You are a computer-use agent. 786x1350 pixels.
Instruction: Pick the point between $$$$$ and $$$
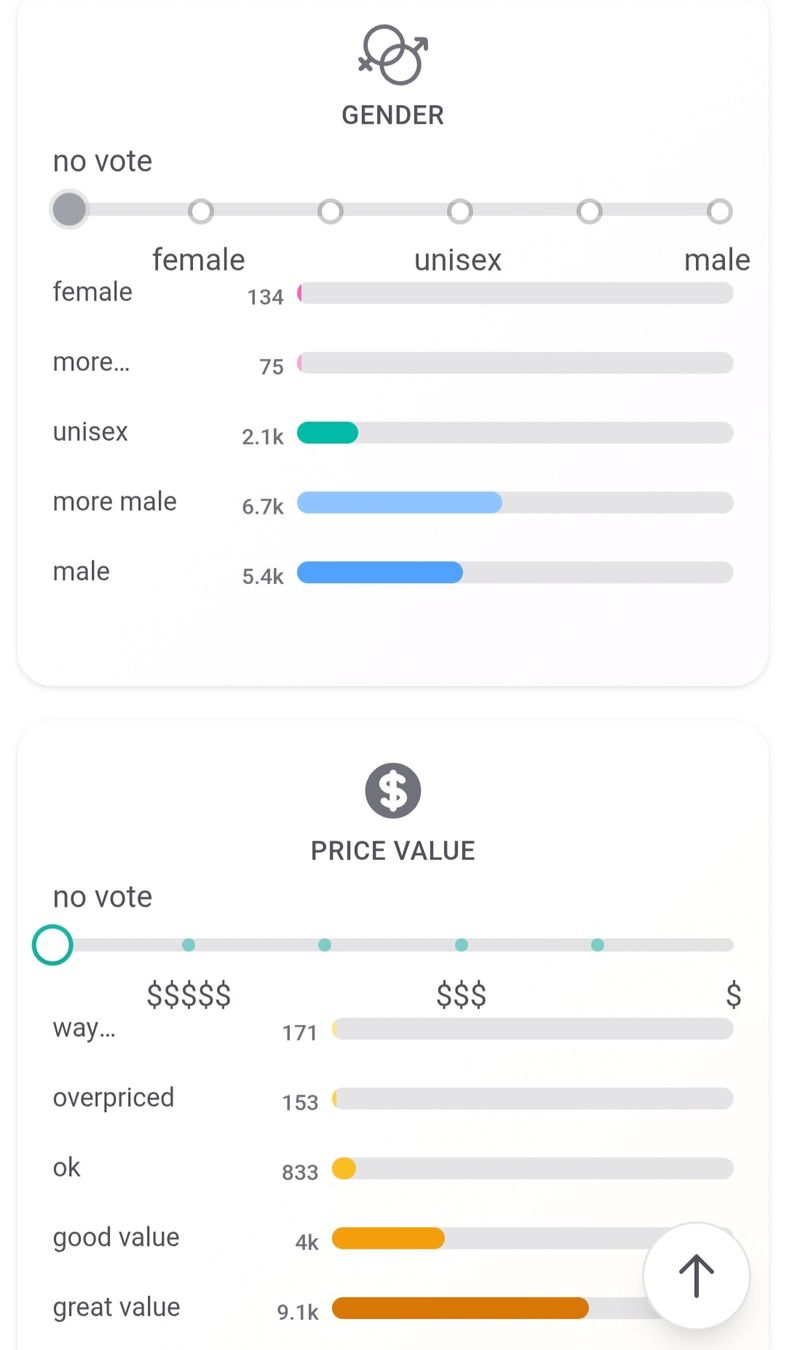pos(324,945)
